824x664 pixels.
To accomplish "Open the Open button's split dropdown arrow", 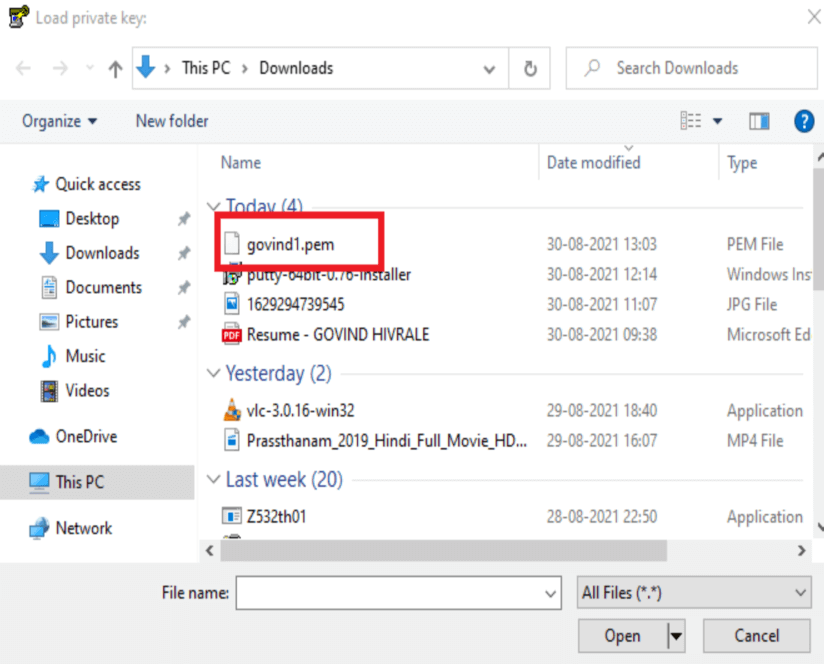I will (675, 635).
